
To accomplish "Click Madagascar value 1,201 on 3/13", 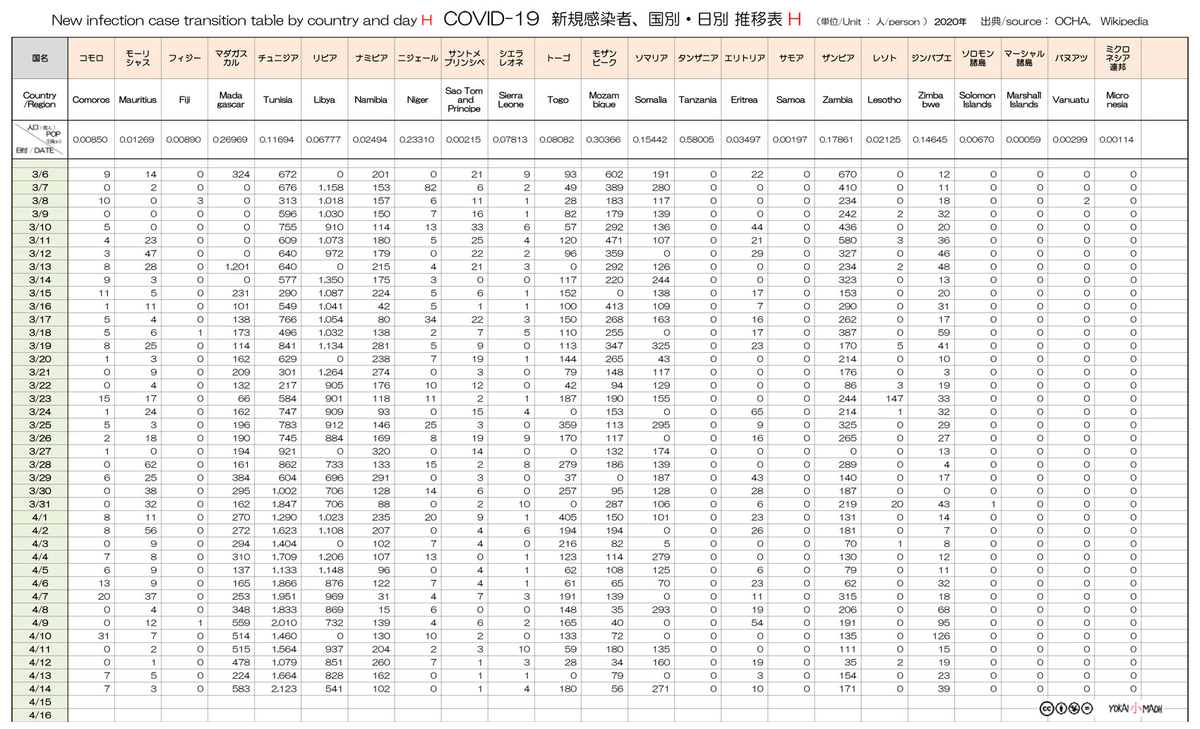I will [x=237, y=268].
